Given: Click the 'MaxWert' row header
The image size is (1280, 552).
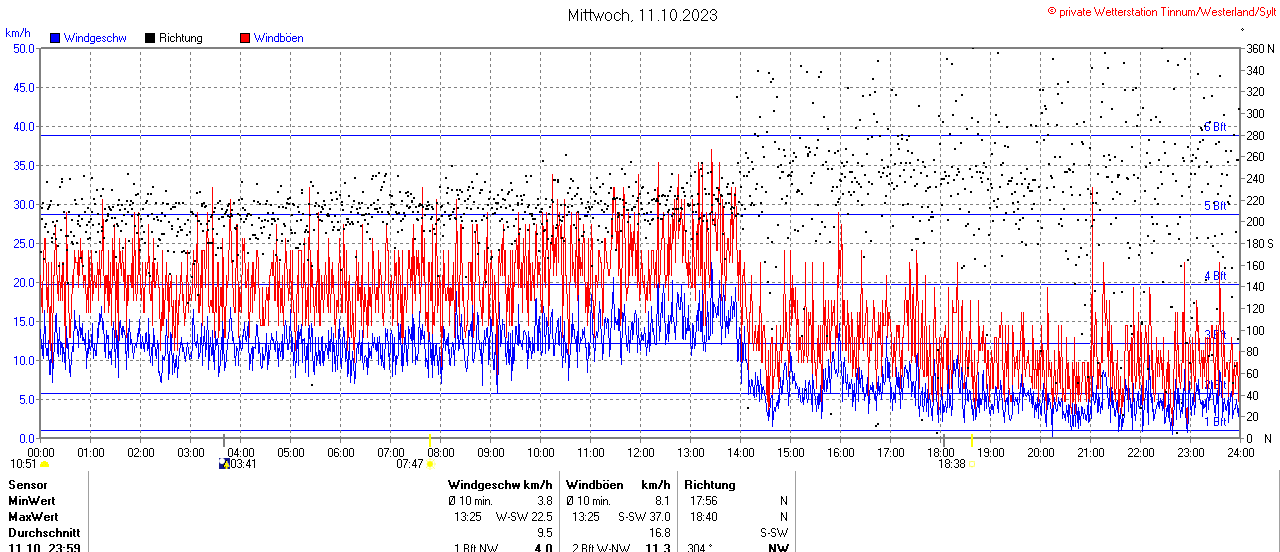Looking at the screenshot, I should coord(33,517).
